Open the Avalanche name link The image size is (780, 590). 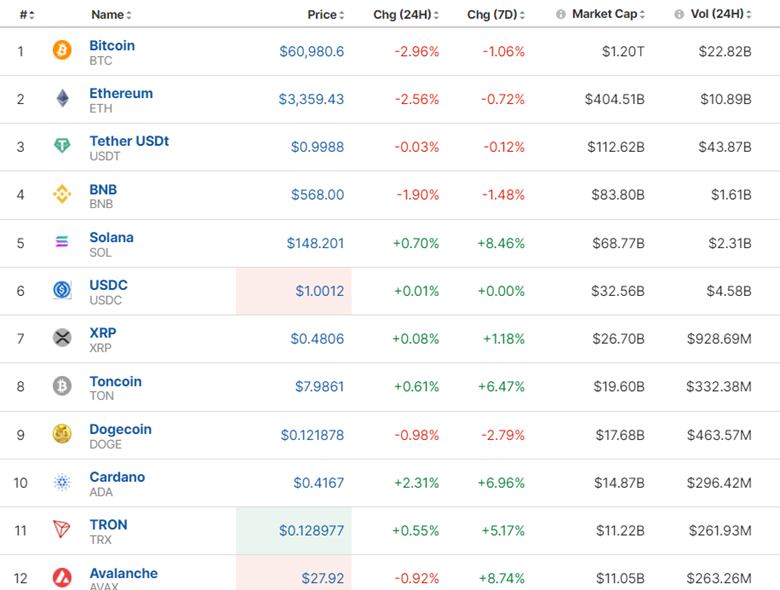123,574
